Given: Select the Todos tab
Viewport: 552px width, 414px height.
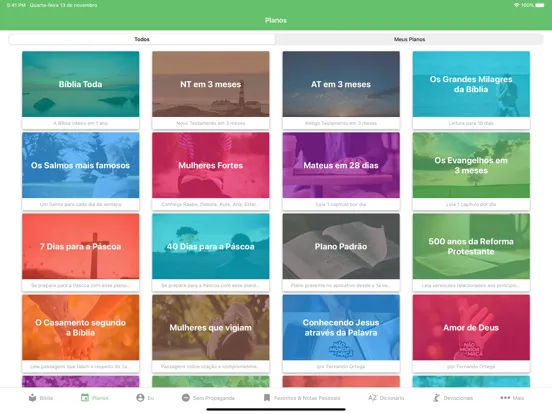Looking at the screenshot, I should click(142, 39).
